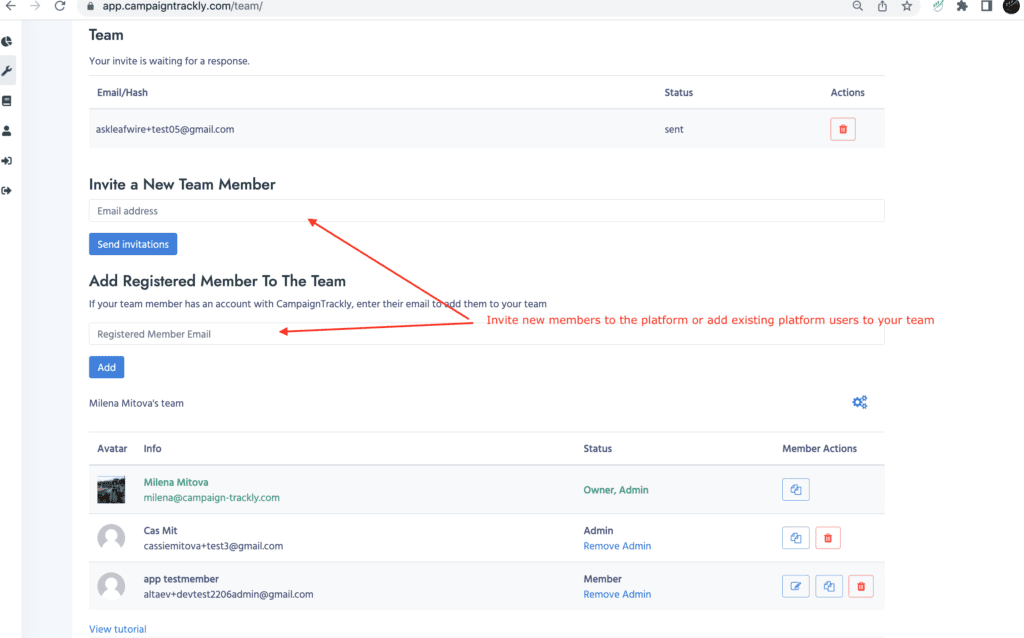
Task: Click the blue Add button
Action: click(x=107, y=367)
